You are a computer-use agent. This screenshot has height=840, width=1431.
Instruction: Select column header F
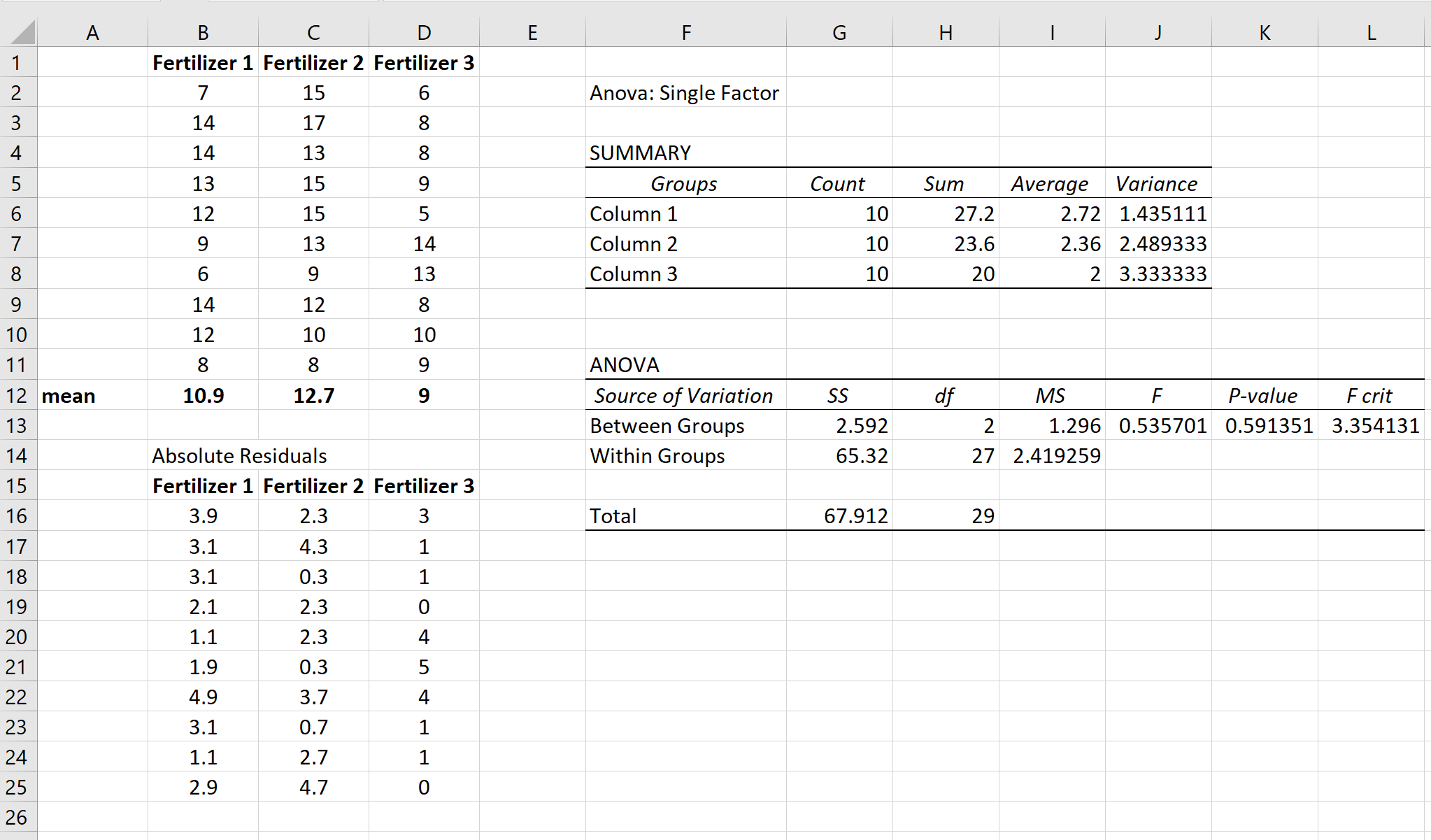pyautogui.click(x=685, y=31)
